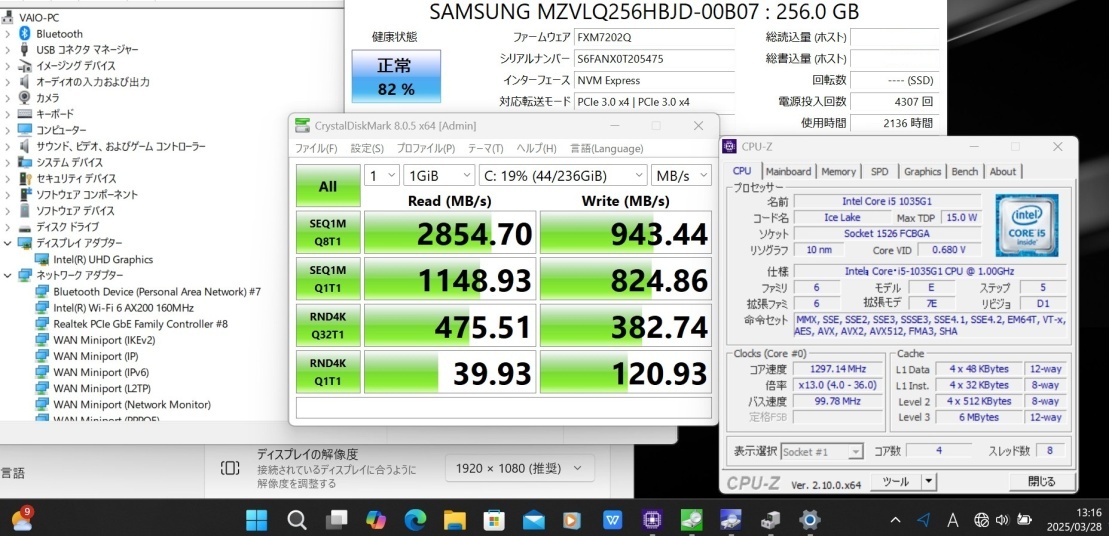The image size is (1109, 536).
Task: Toggle the IME mode 'A' indicator
Action: [951, 520]
